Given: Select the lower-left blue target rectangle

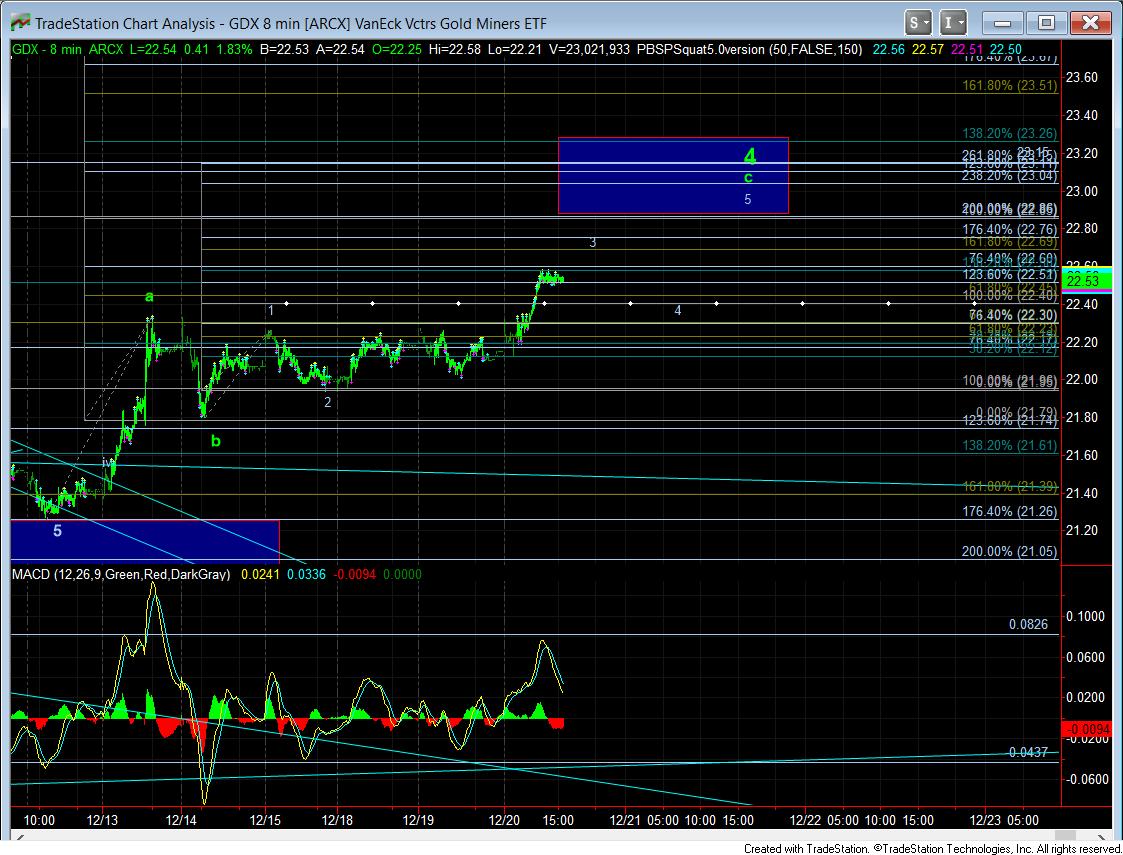Looking at the screenshot, I should [144, 539].
